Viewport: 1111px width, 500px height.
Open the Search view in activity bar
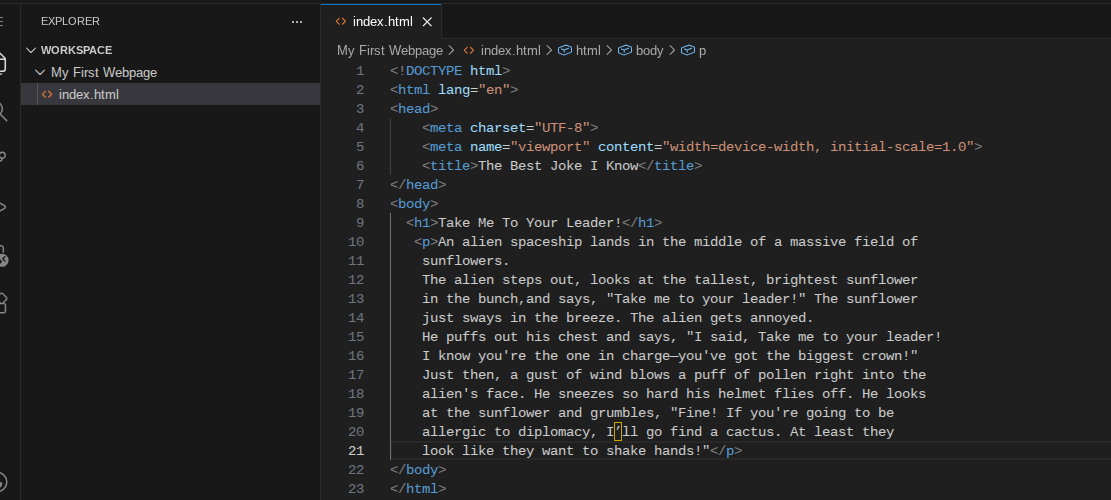(x=4, y=112)
